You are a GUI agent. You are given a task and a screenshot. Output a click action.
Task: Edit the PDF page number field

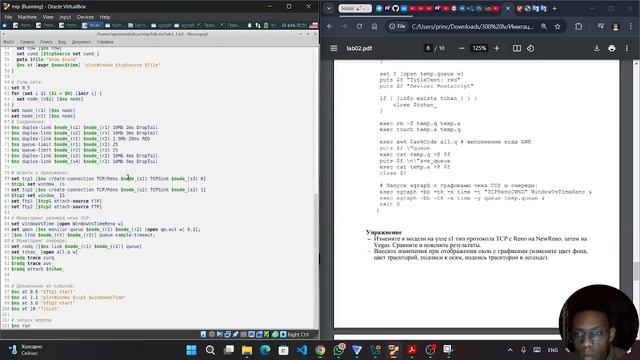pos(428,48)
